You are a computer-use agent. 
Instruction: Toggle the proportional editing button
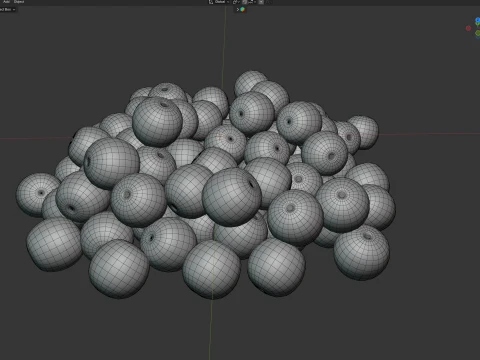(261, 2)
